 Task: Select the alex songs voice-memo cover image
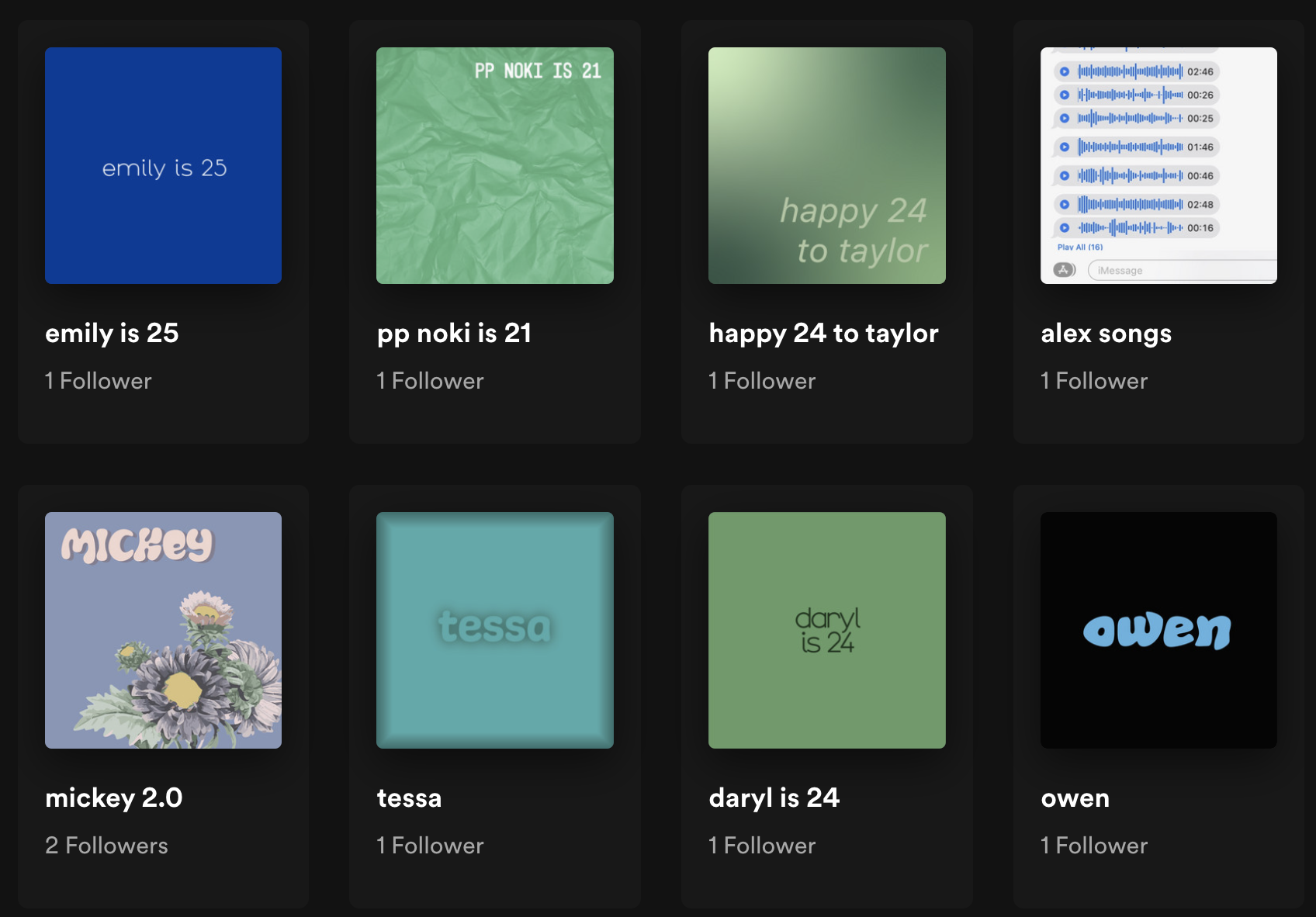[1158, 165]
